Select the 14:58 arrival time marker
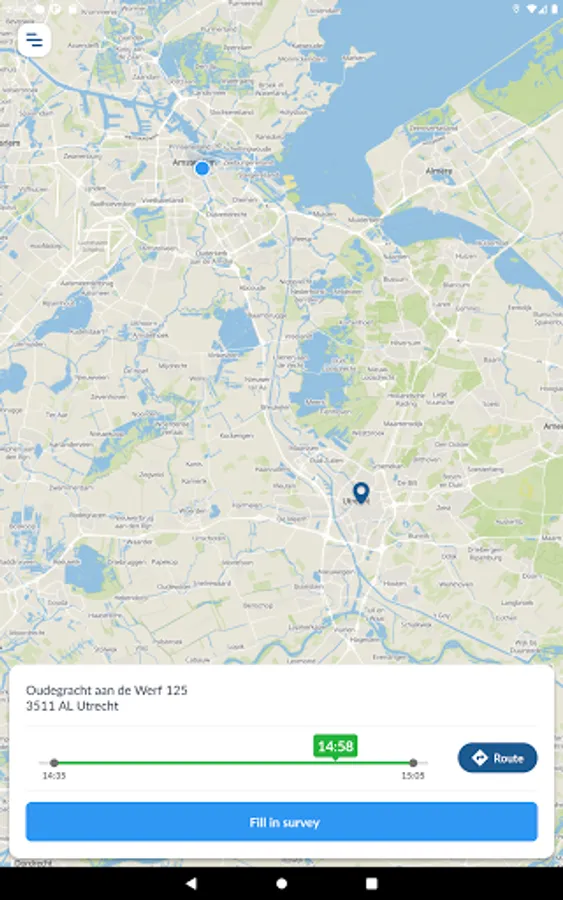Image resolution: width=563 pixels, height=900 pixels. (x=335, y=746)
